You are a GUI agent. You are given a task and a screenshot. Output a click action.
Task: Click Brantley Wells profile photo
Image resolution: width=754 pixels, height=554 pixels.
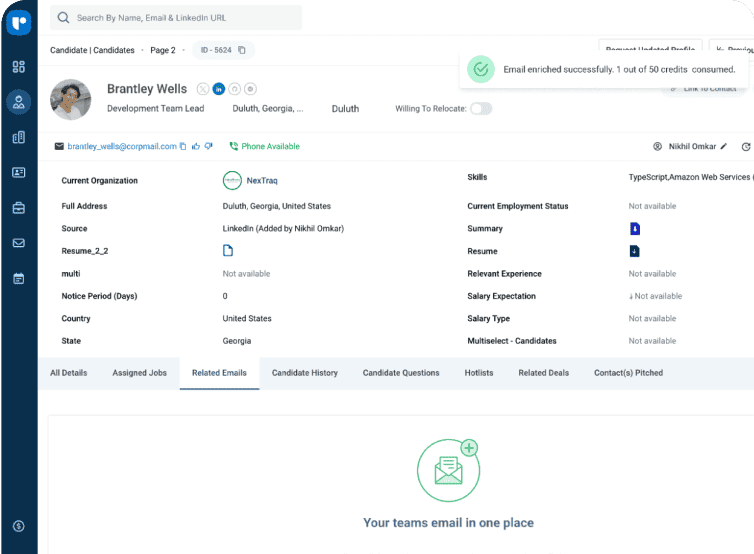[71, 99]
